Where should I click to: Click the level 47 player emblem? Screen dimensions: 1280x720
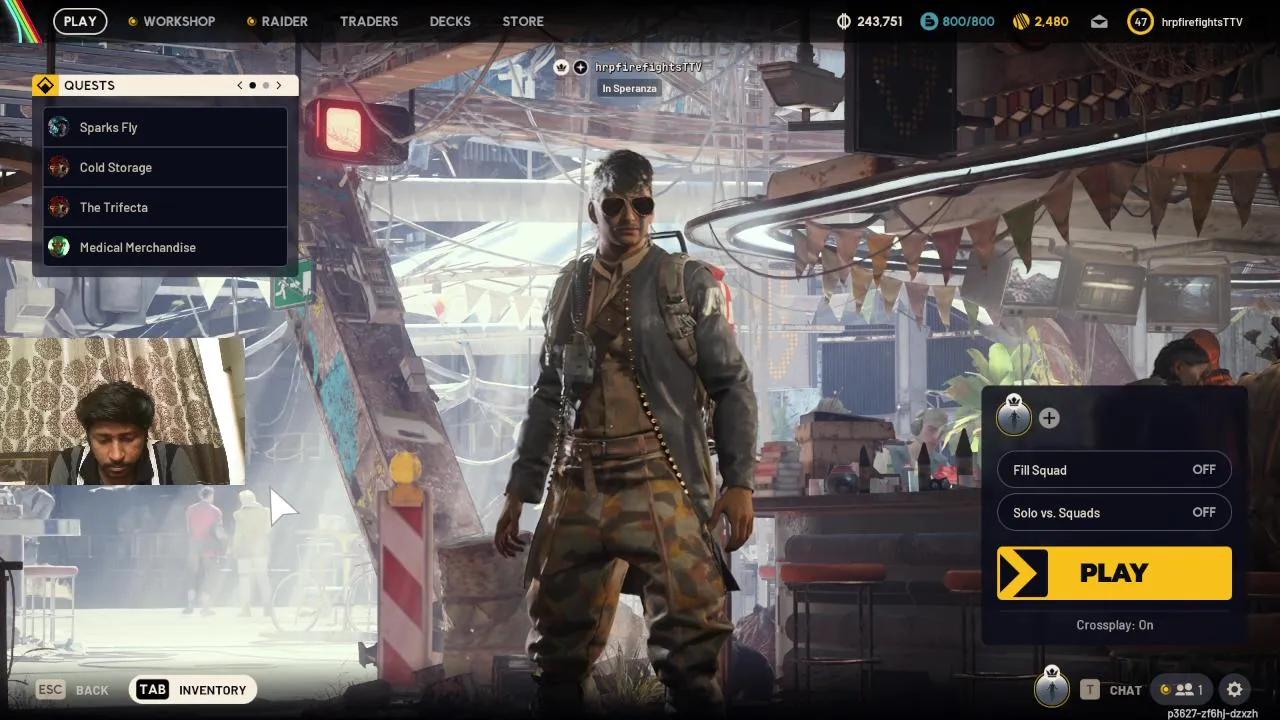1140,20
